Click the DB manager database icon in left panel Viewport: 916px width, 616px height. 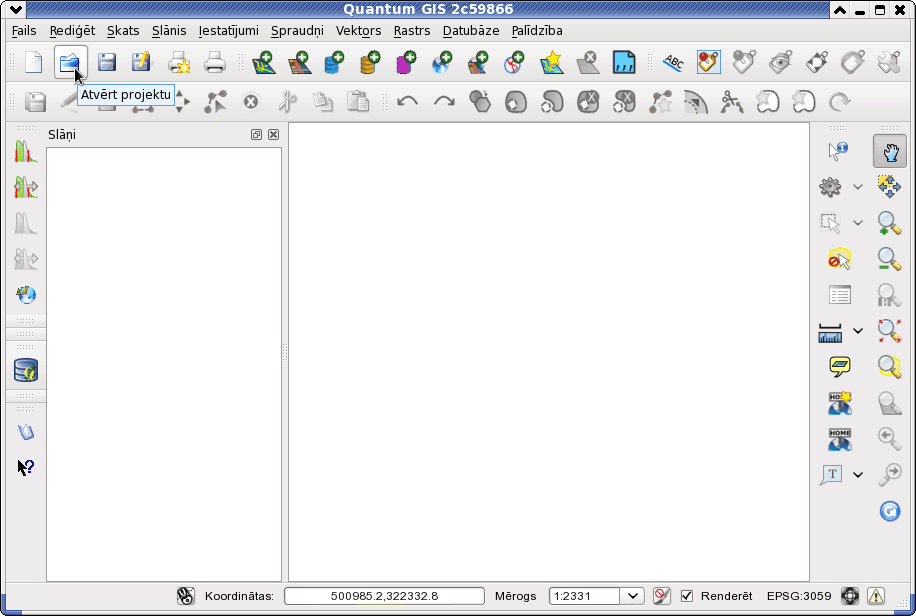pyautogui.click(x=26, y=371)
